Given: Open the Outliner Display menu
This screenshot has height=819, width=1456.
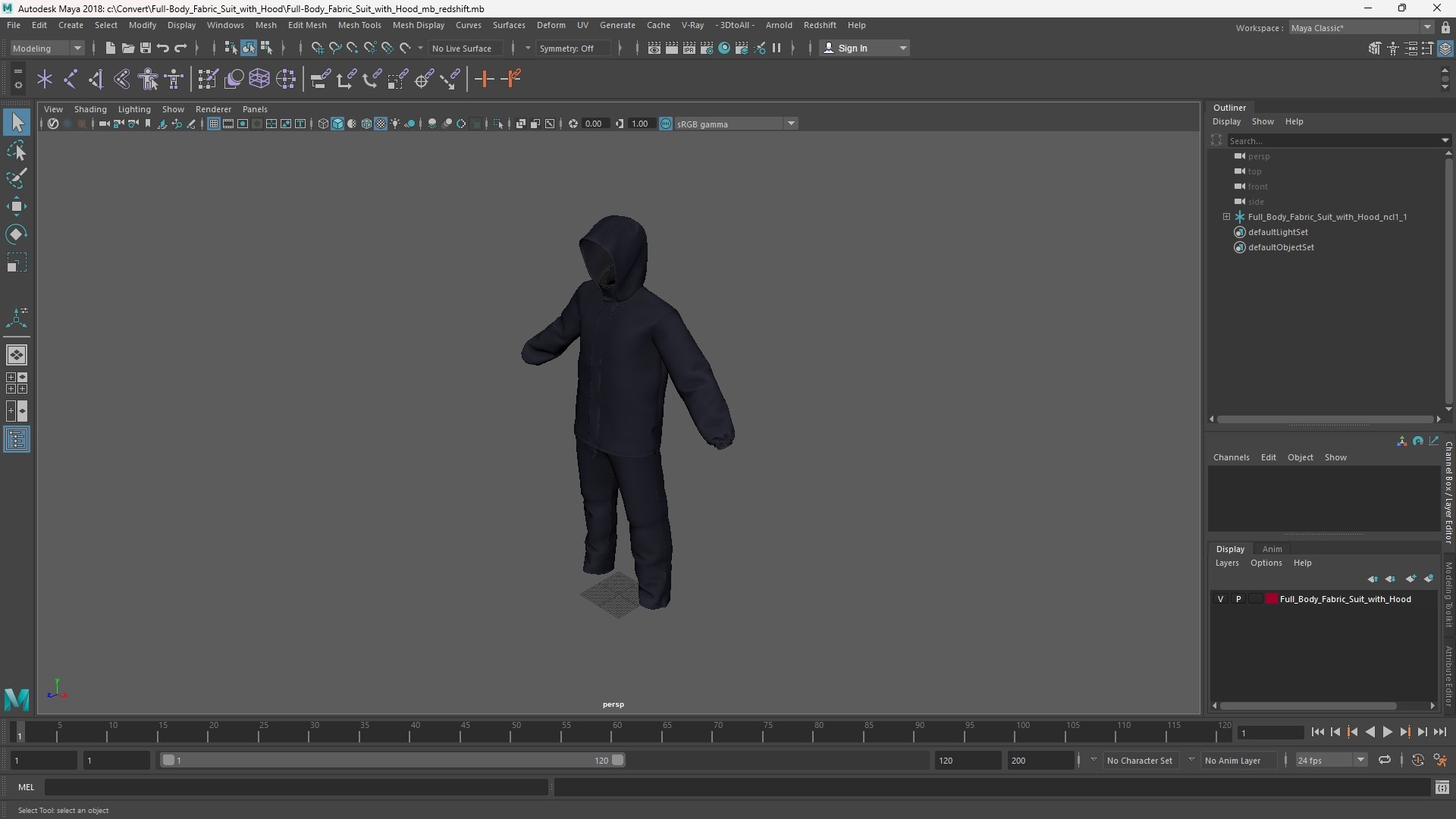Looking at the screenshot, I should (1226, 121).
